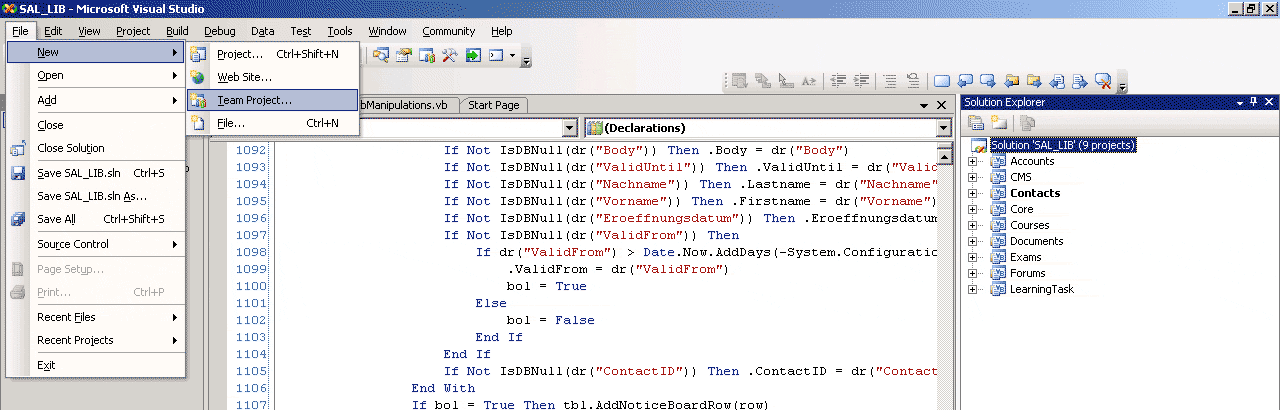
Task: Open the Command Window icon's dropdown arrow
Action: 513,55
